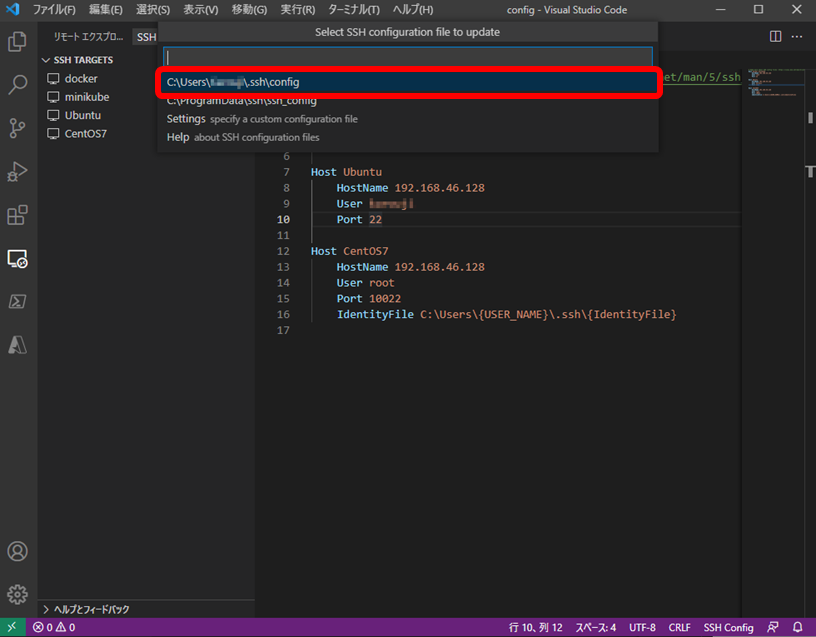Image resolution: width=816 pixels, height=637 pixels.
Task: Open the ターミナル(T) menu
Action: coord(353,10)
